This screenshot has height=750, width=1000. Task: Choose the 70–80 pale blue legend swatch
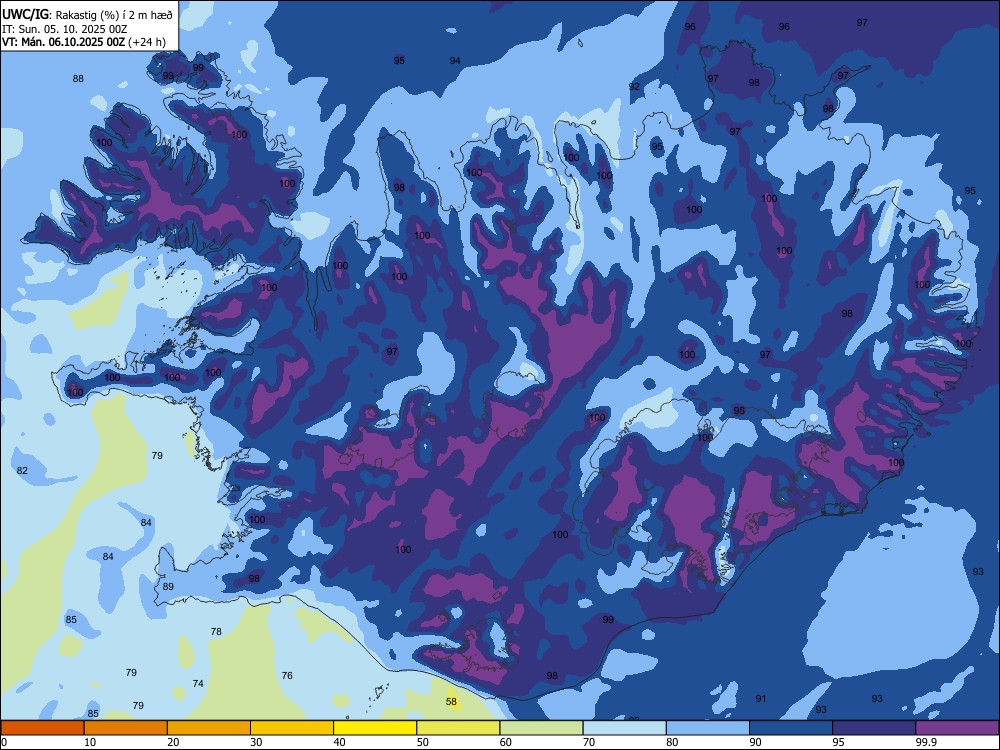pos(624,728)
